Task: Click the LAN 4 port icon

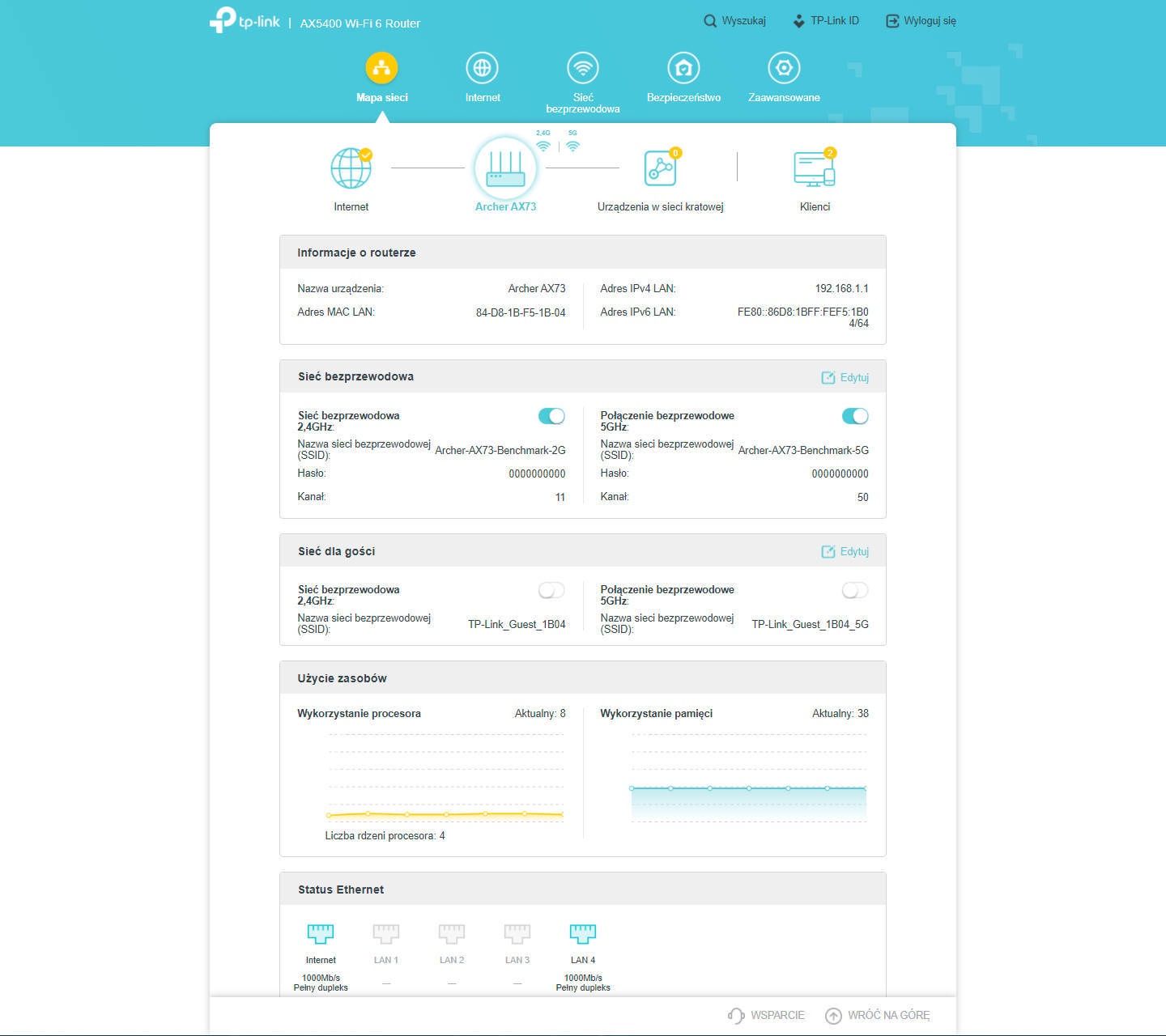Action: click(583, 934)
